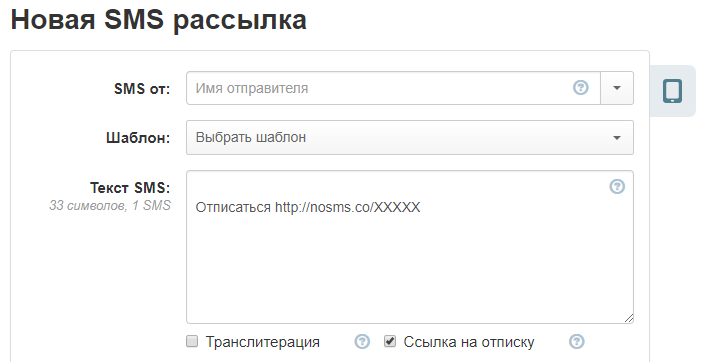The image size is (712, 362).
Task: Click the Текст SMS: field label
Action: [x=130, y=188]
